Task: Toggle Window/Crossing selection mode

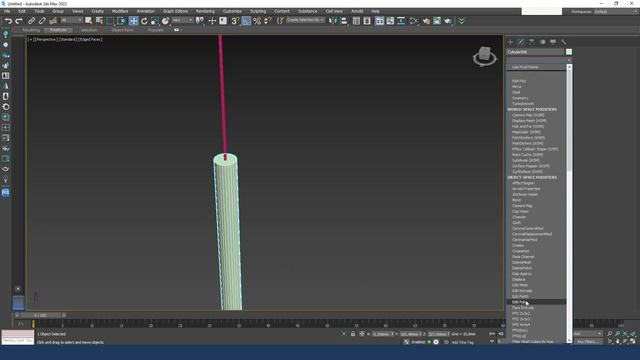Action: click(x=121, y=21)
